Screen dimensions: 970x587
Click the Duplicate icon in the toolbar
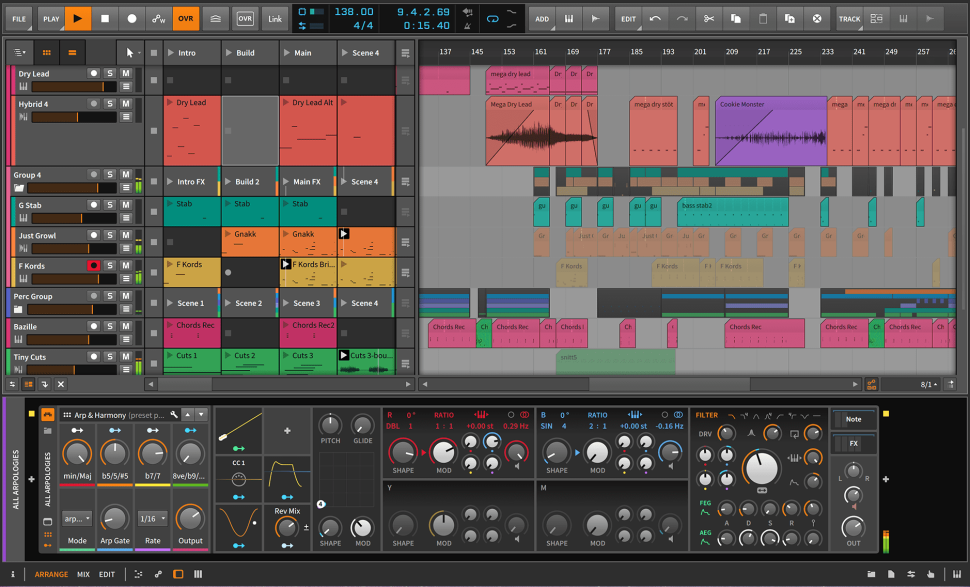tap(790, 19)
